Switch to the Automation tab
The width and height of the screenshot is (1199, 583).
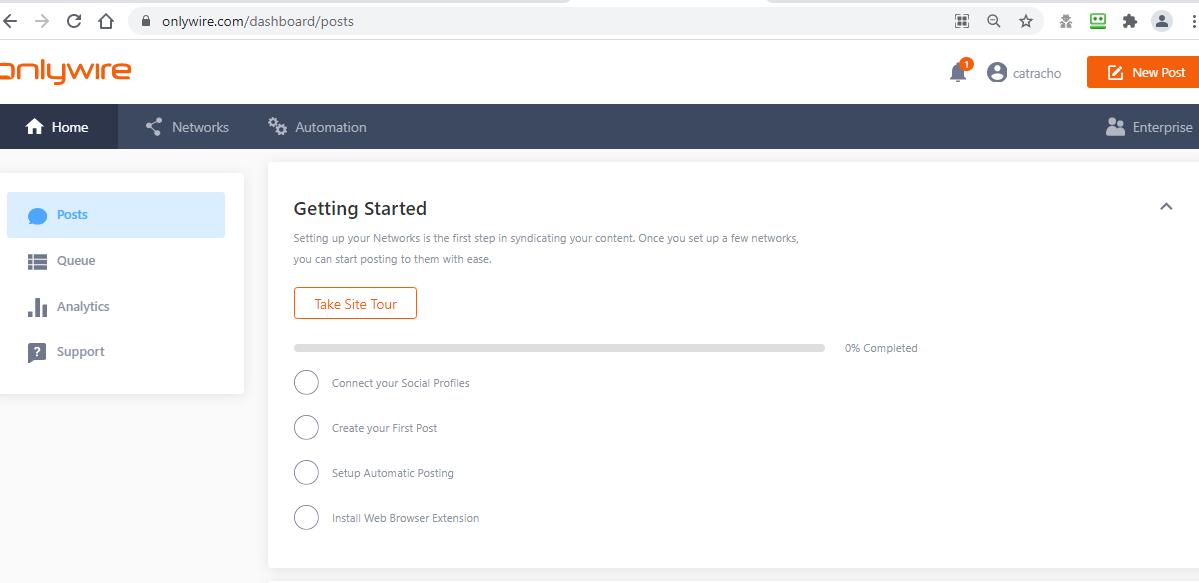pos(317,127)
